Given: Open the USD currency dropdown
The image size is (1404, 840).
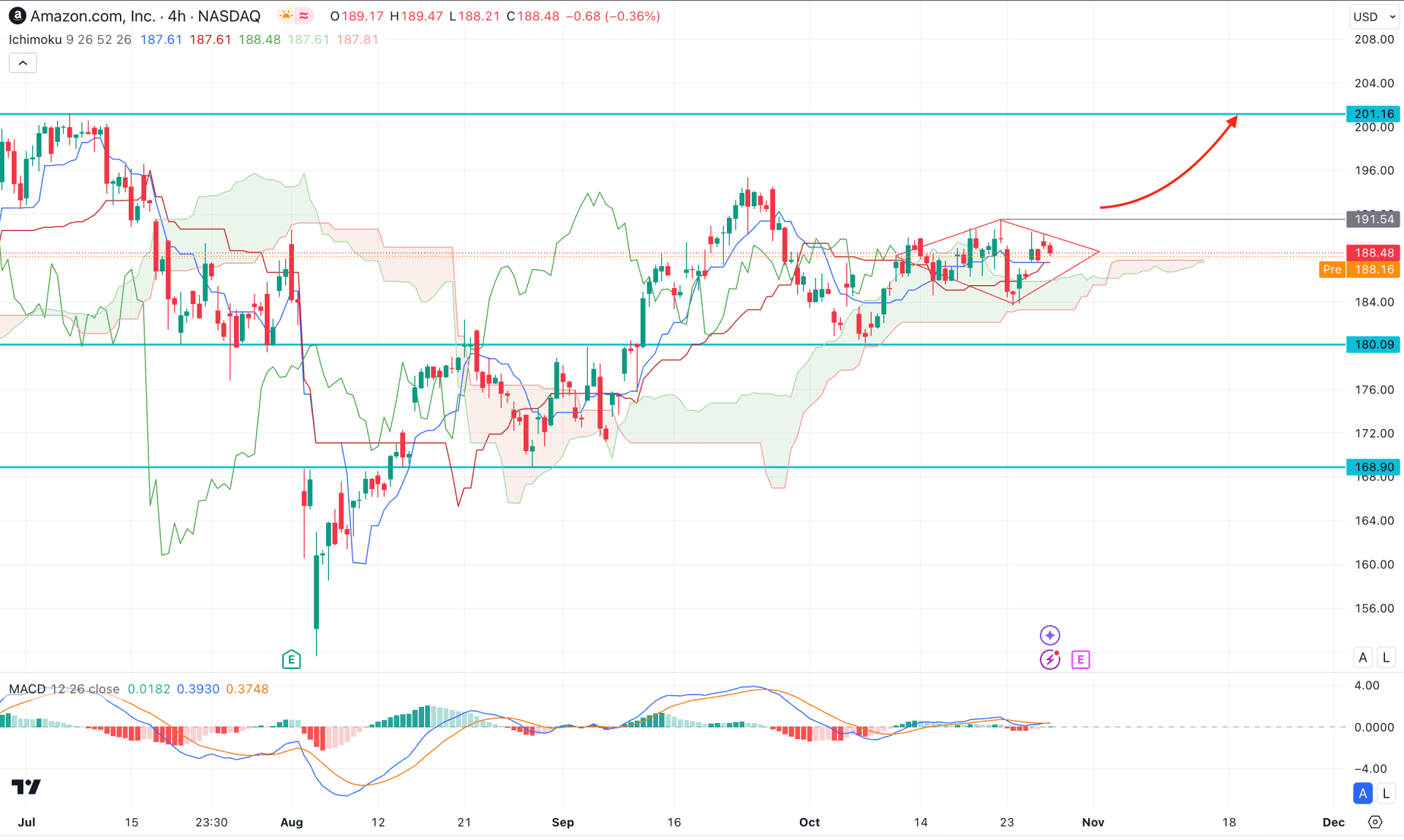Looking at the screenshot, I should click(1374, 16).
